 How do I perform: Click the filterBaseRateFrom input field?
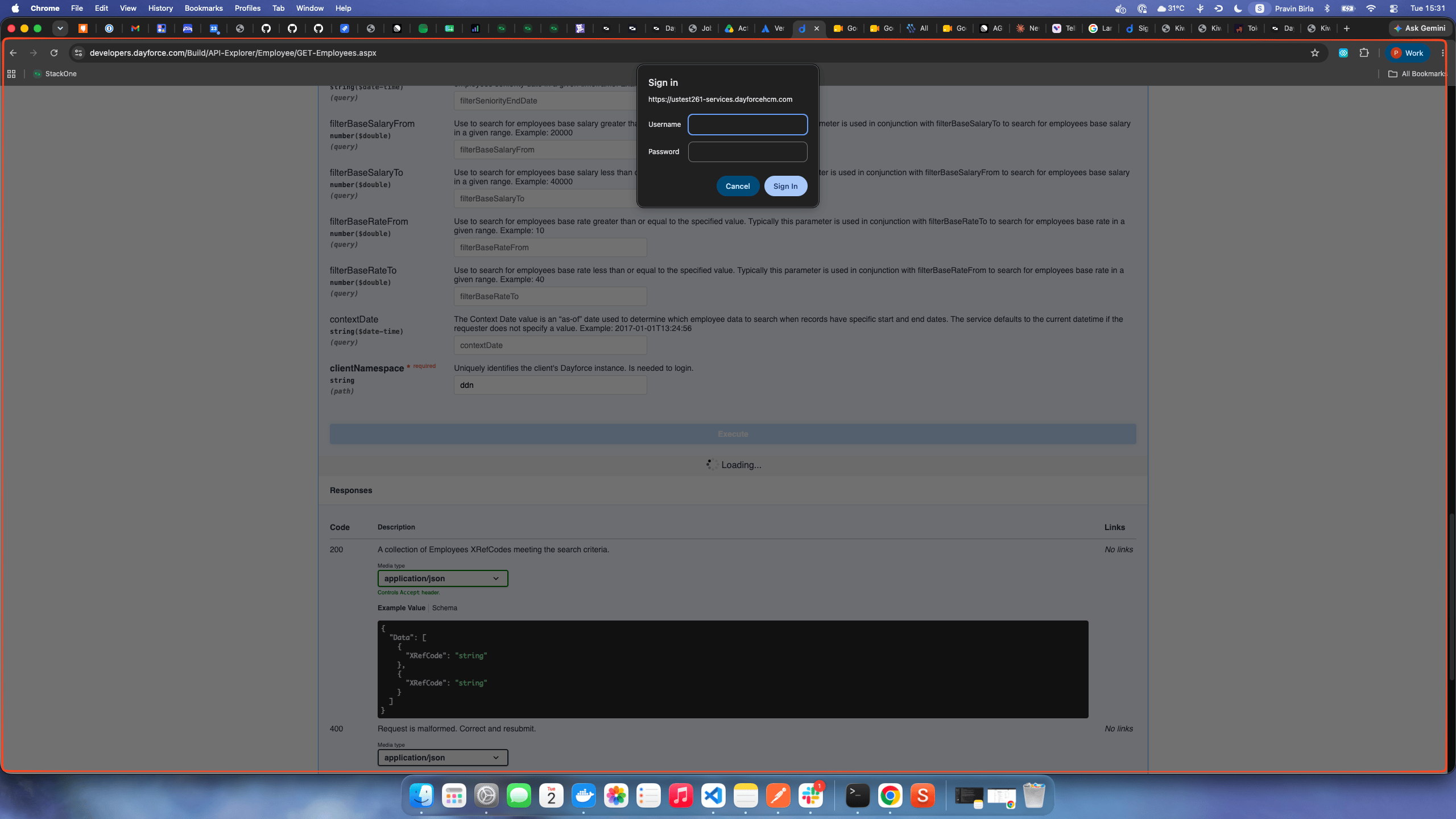(x=550, y=247)
